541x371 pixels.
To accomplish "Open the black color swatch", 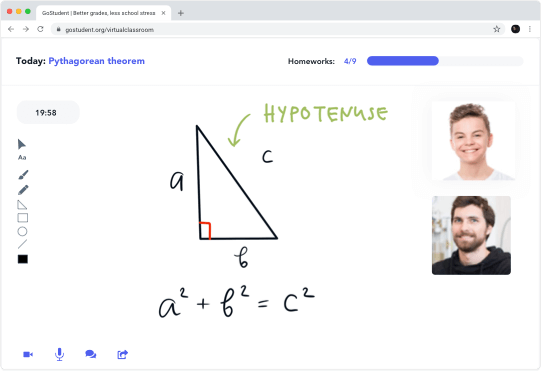I will [23, 259].
